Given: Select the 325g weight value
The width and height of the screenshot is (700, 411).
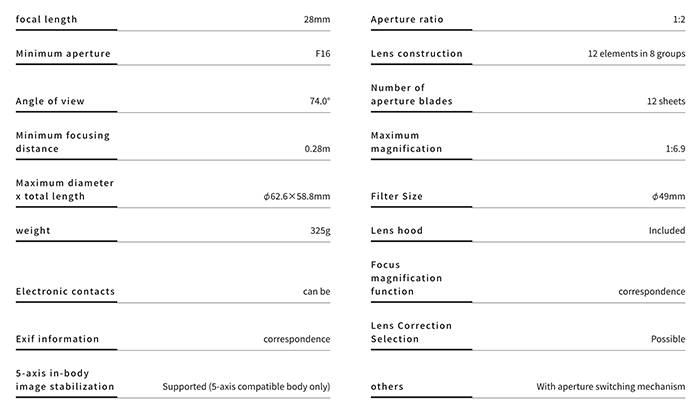Looking at the screenshot, I should 319,231.
